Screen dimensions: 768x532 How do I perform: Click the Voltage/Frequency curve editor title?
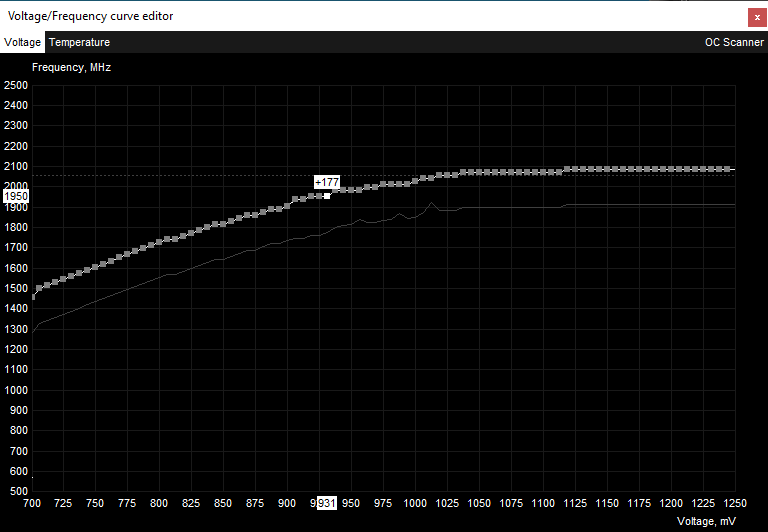(x=91, y=16)
